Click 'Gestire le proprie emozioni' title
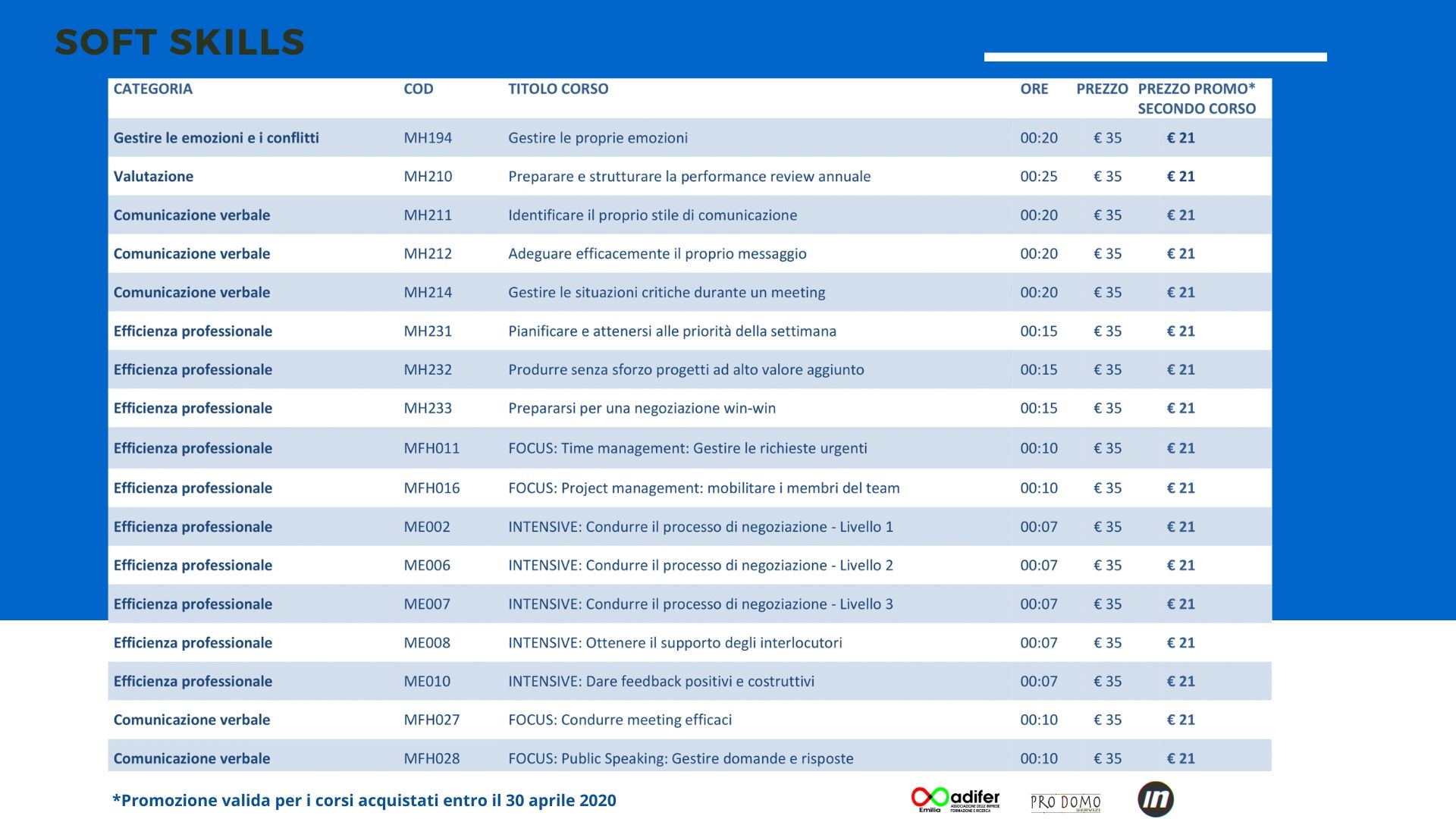This screenshot has height=819, width=1456. point(598,138)
